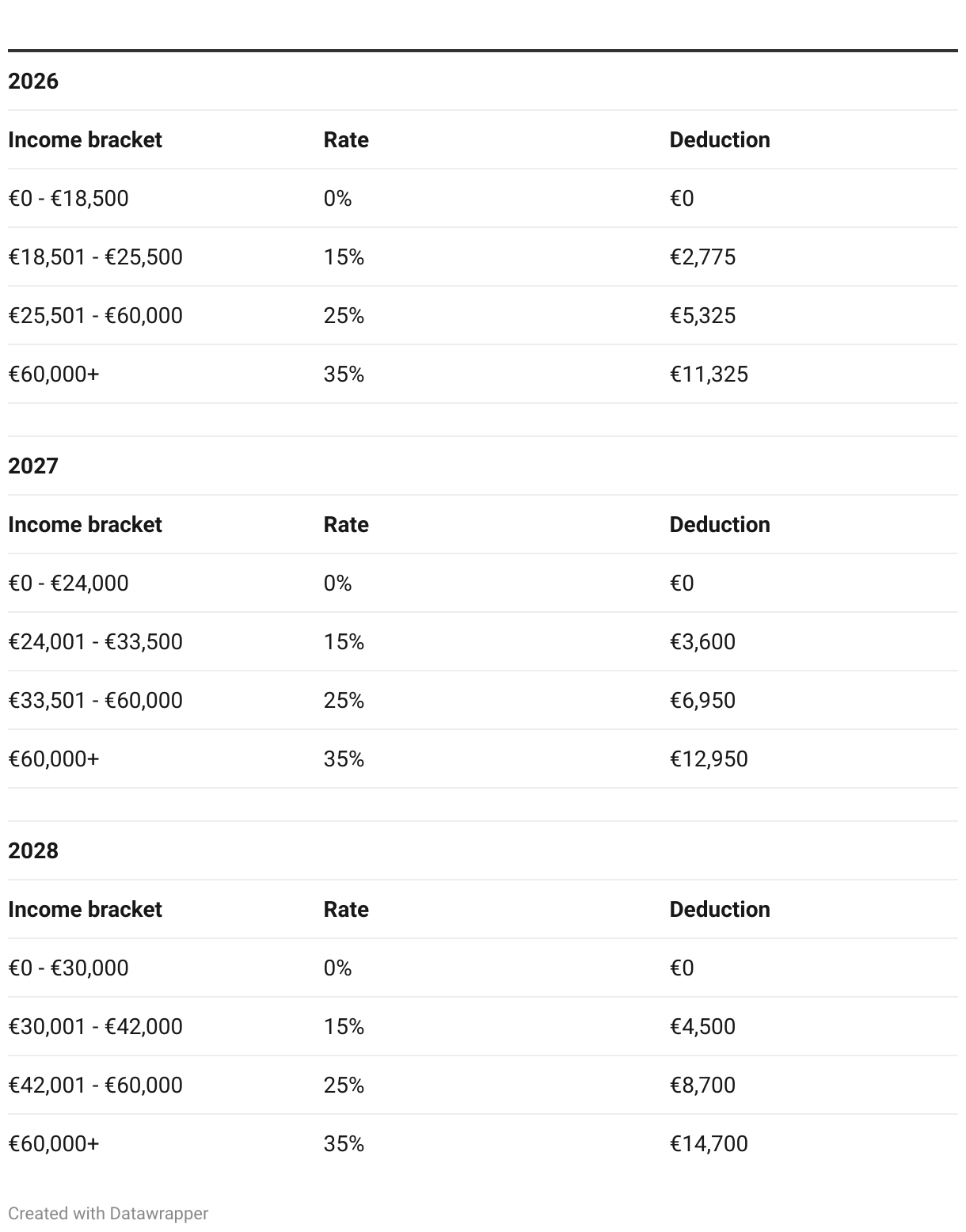Click the €14,700 deduction value
The image size is (966, 1232).
[709, 1143]
